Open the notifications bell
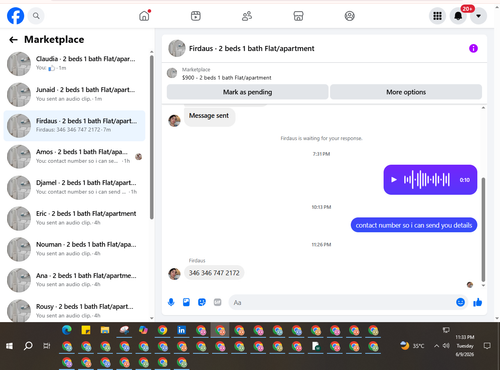The width and height of the screenshot is (500, 370). [458, 16]
